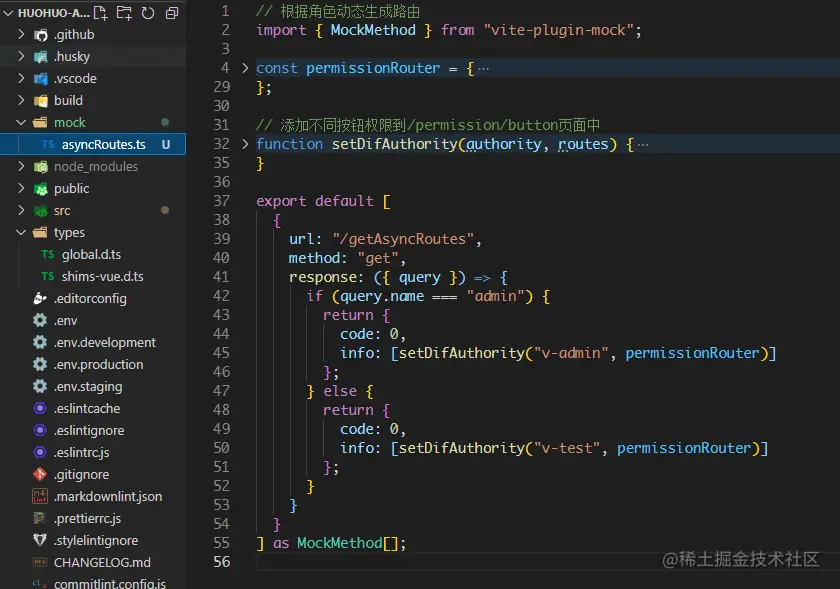840x589 pixels.
Task: Click gear icon of .env.staging
Action: click(x=40, y=386)
